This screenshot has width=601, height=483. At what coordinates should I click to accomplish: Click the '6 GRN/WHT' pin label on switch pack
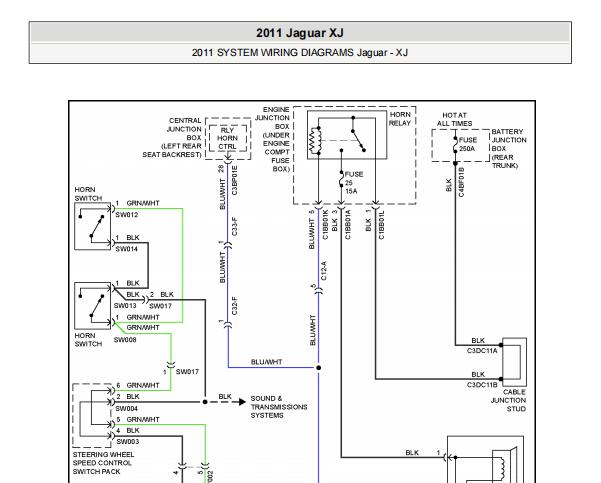[x=138, y=385]
